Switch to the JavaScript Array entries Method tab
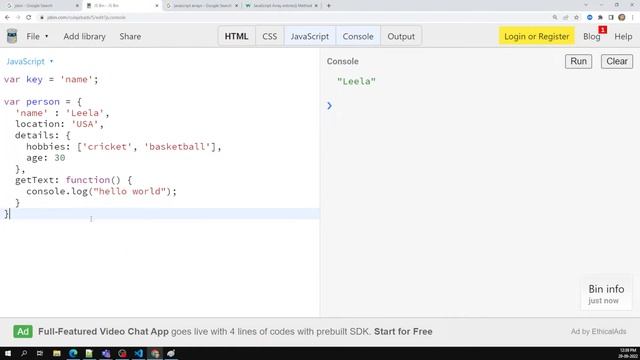The height and width of the screenshot is (360, 640). tap(281, 6)
